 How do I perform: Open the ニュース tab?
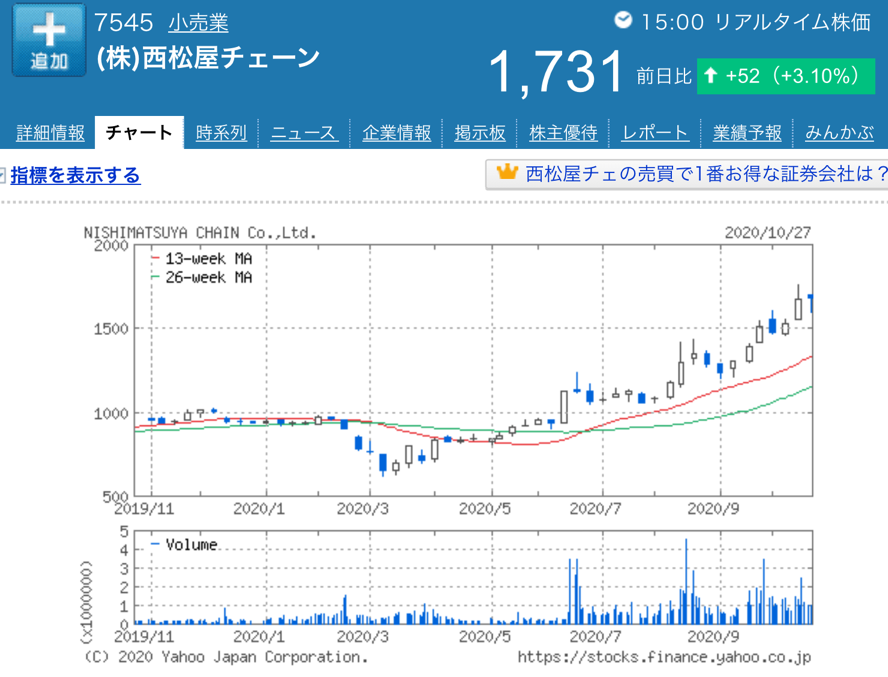click(304, 133)
